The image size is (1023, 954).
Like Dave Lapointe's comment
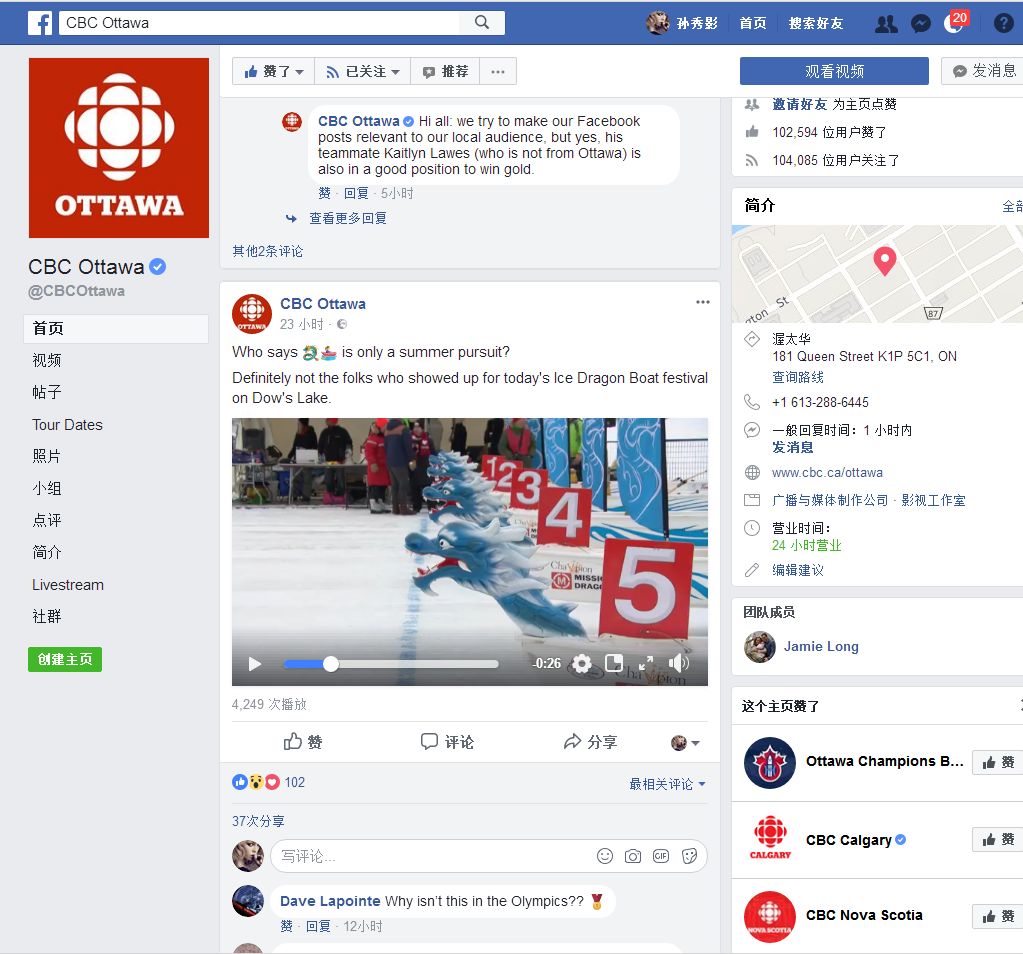286,926
